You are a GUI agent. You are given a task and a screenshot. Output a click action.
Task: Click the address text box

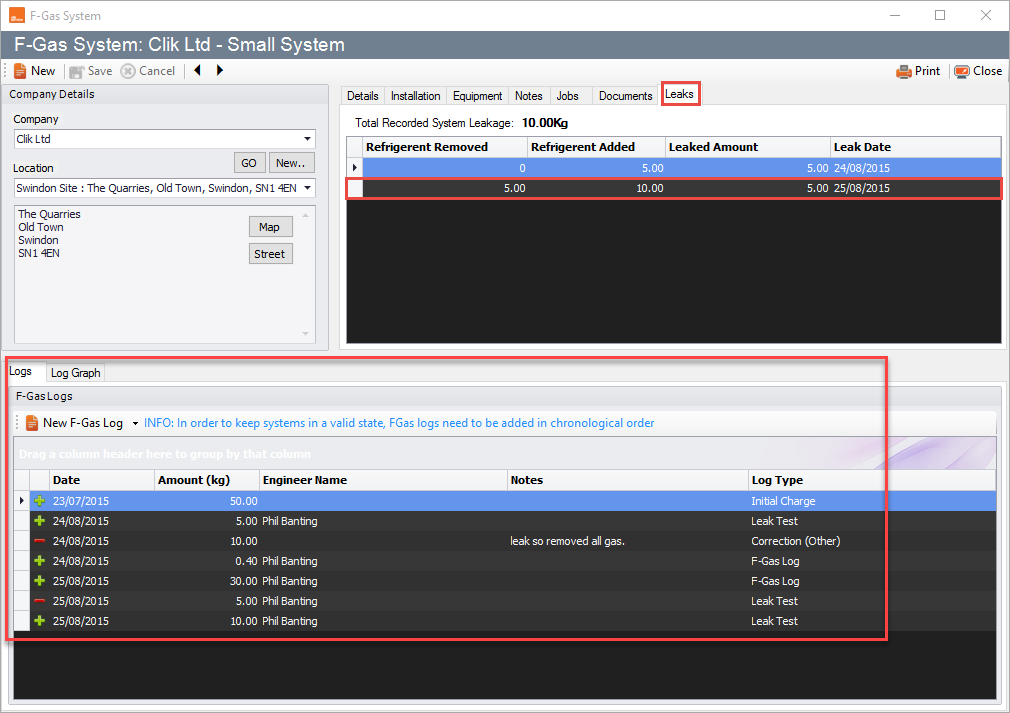coord(165,274)
